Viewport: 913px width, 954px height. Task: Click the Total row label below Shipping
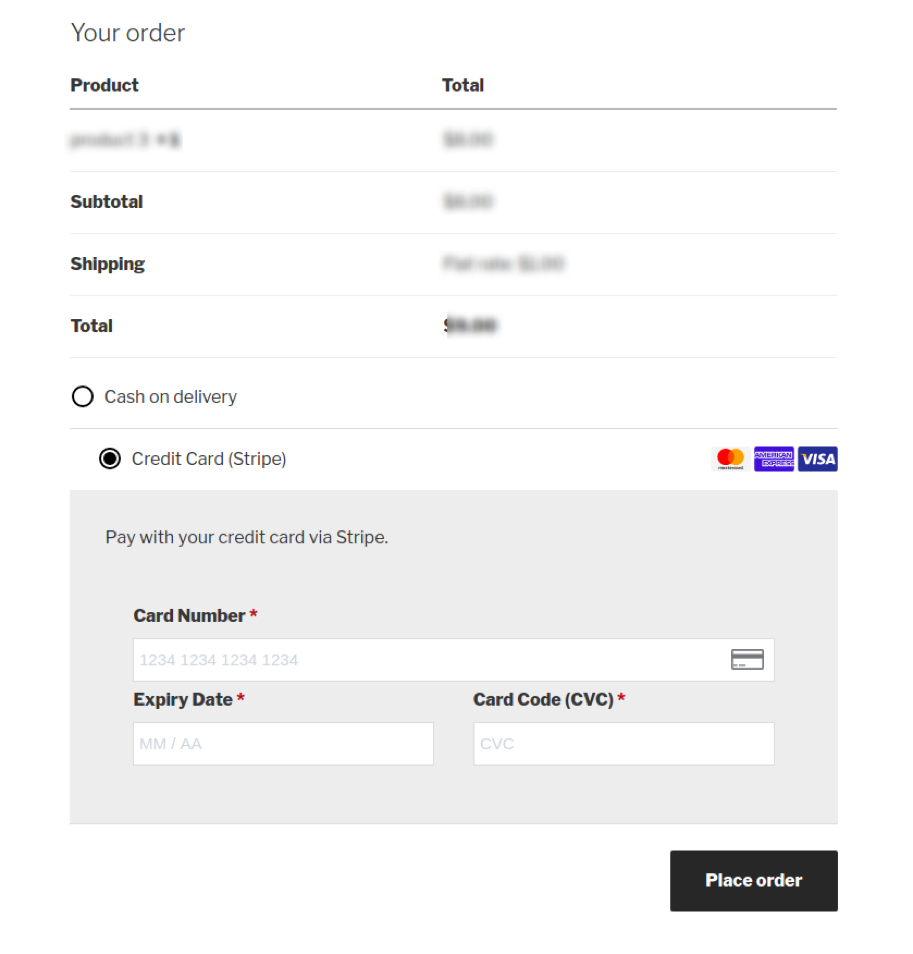point(91,326)
